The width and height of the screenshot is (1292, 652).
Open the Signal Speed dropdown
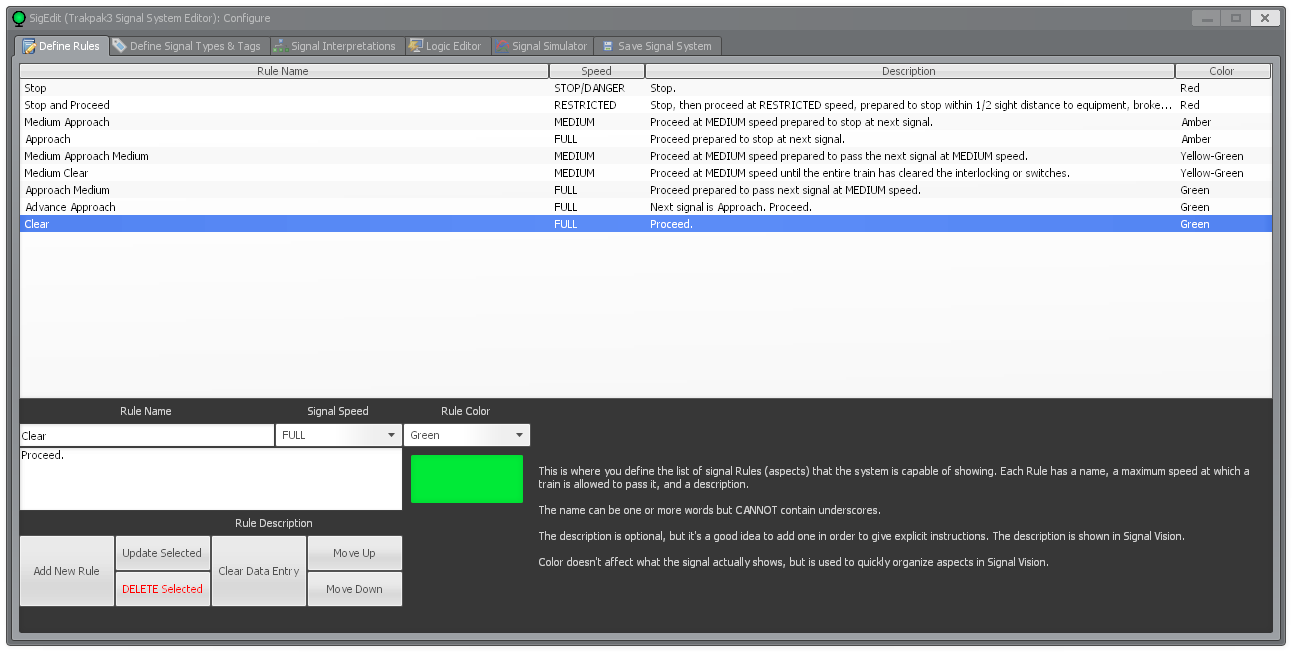tap(339, 435)
